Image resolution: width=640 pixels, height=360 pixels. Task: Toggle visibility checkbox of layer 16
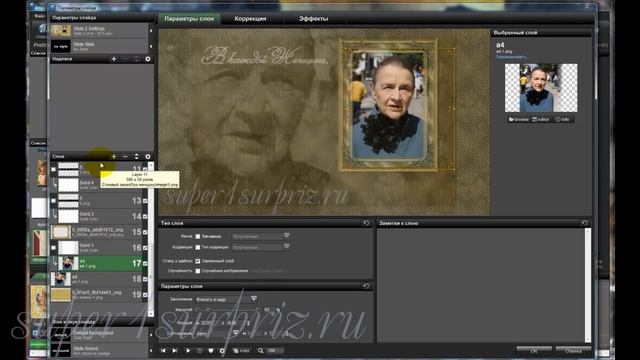point(145,248)
